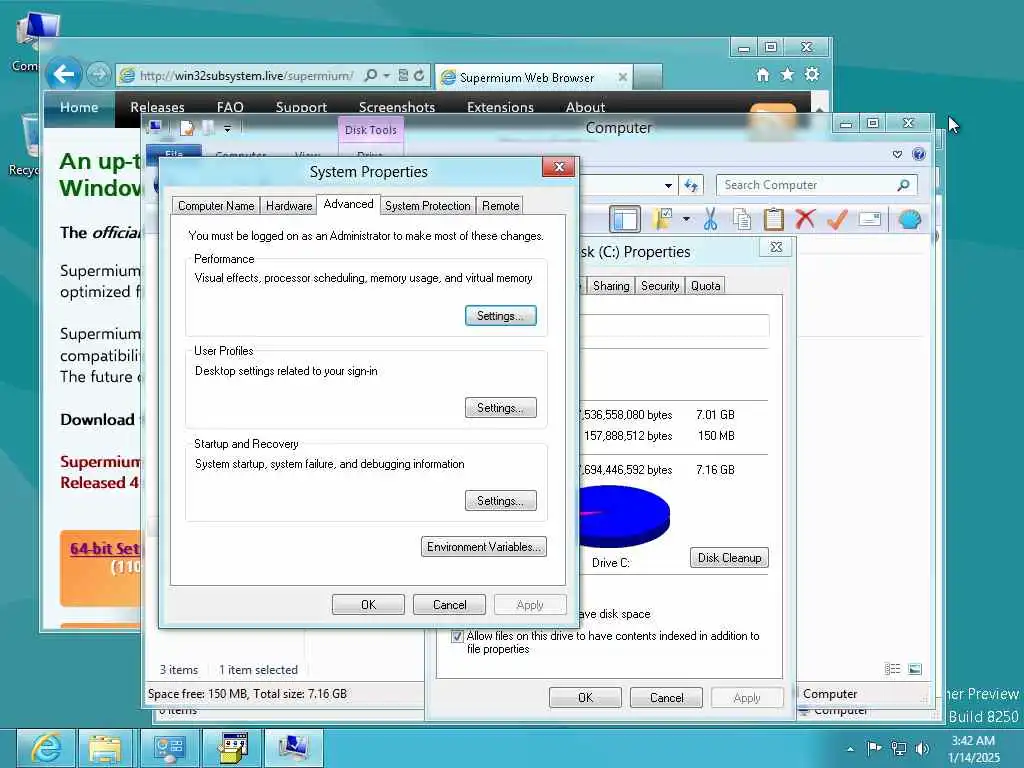Show hidden tray icons arrow
Image resolution: width=1024 pixels, height=768 pixels.
(x=850, y=749)
